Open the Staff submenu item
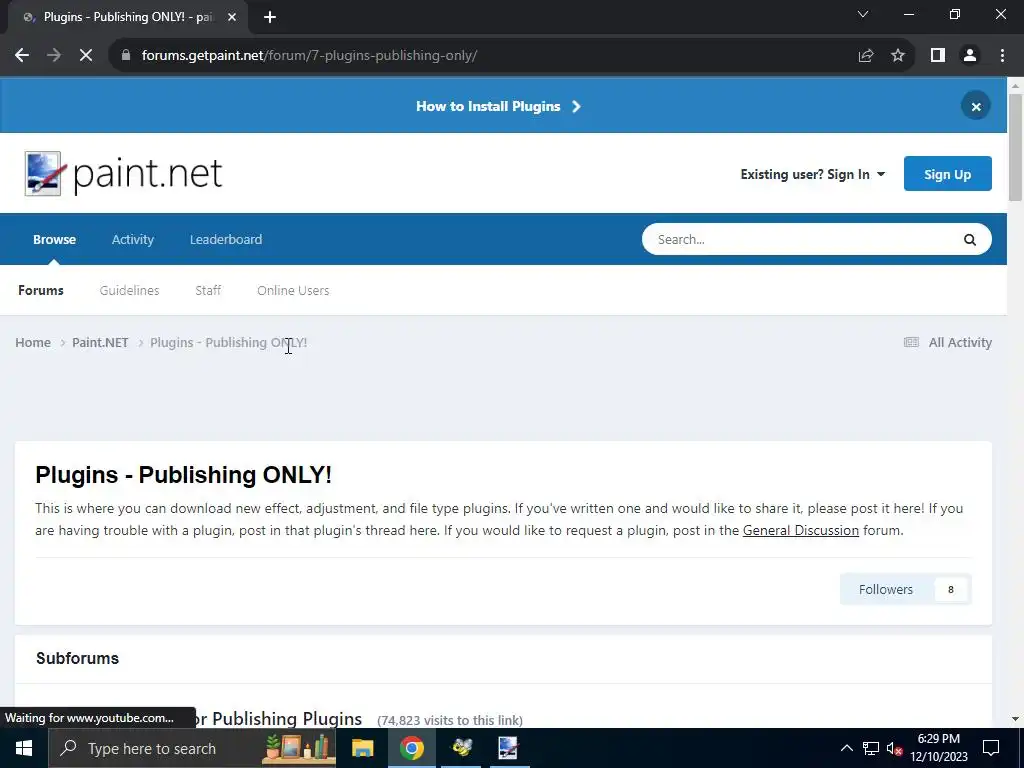 click(208, 291)
